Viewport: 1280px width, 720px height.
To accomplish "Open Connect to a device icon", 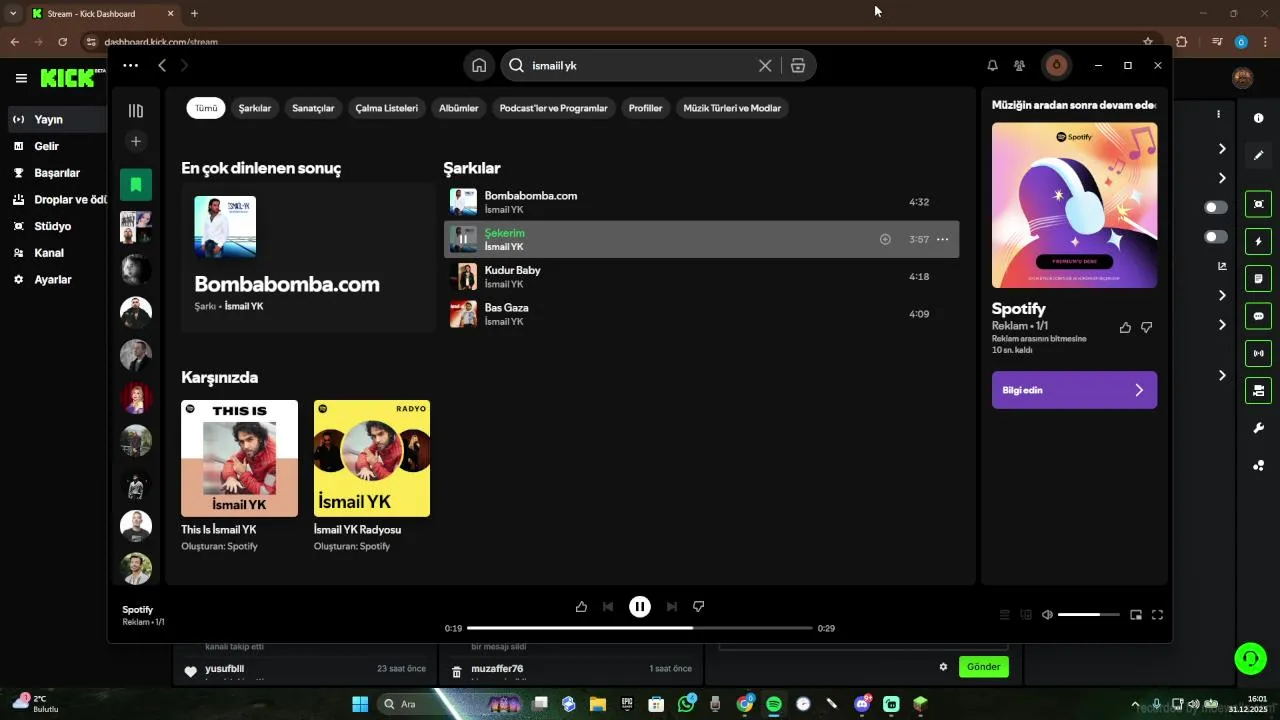I will [x=1026, y=615].
